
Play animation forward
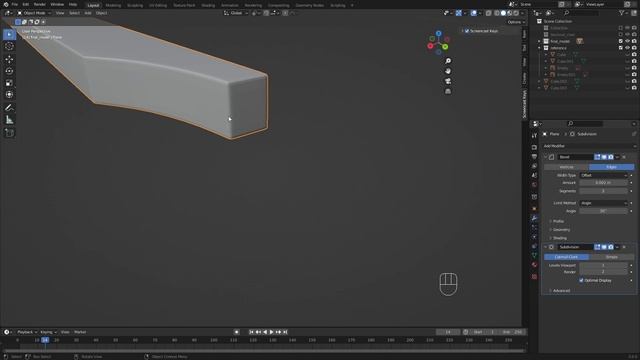272,332
